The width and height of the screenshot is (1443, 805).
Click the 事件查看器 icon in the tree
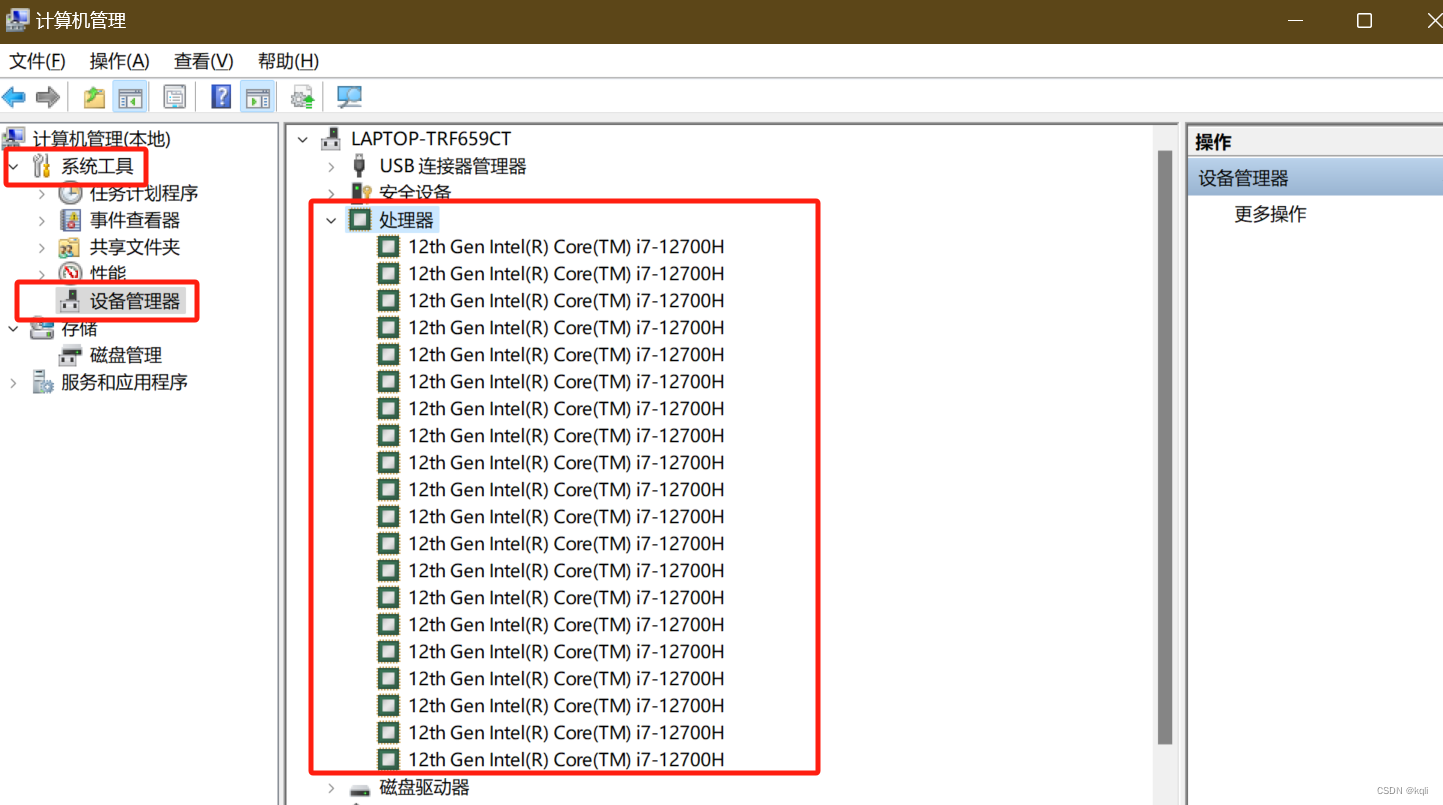click(x=70, y=220)
